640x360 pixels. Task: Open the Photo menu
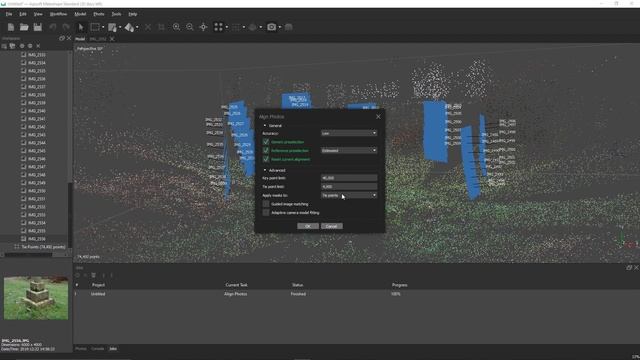(x=99, y=14)
